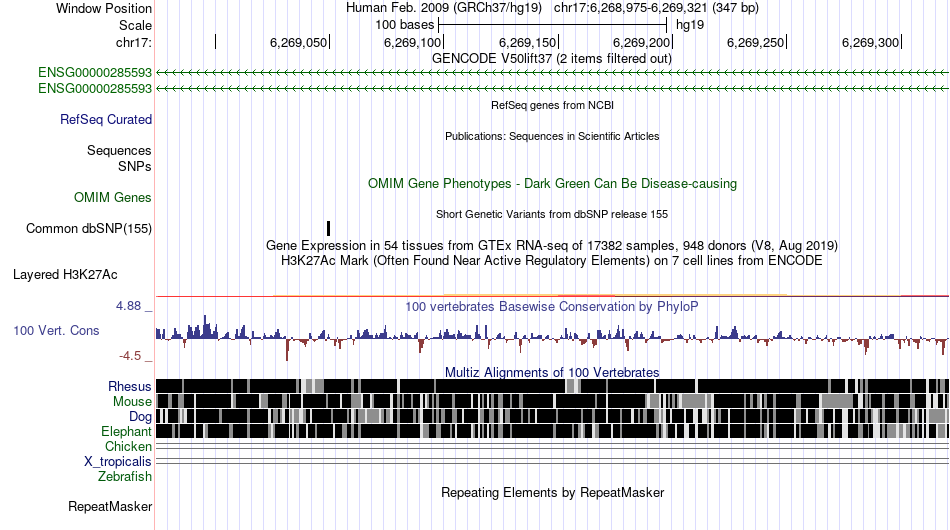Click the dbSNP variant marker bar
The width and height of the screenshot is (950, 530).
click(x=328, y=228)
